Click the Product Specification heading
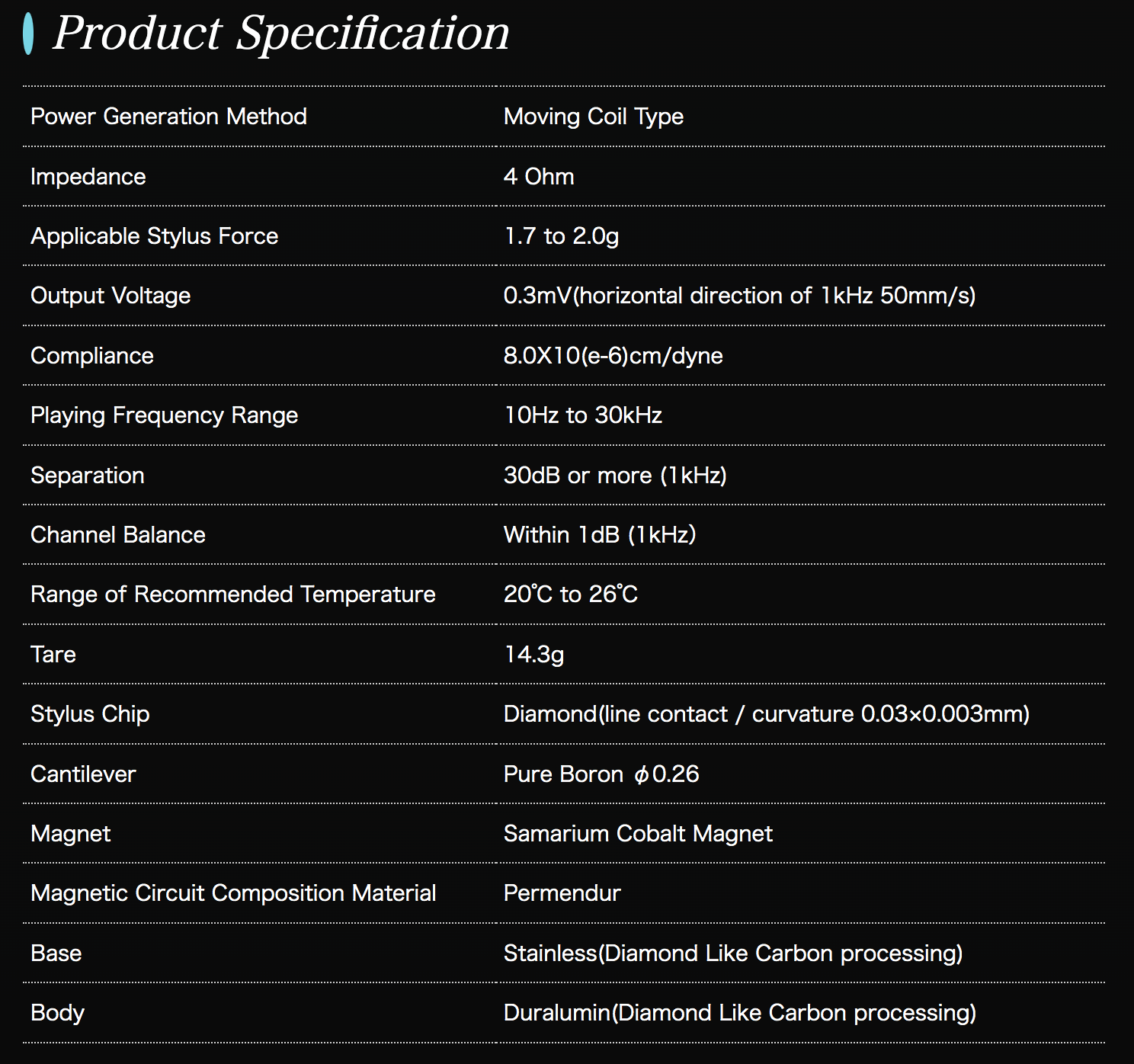The image size is (1134, 1064). coord(280,34)
